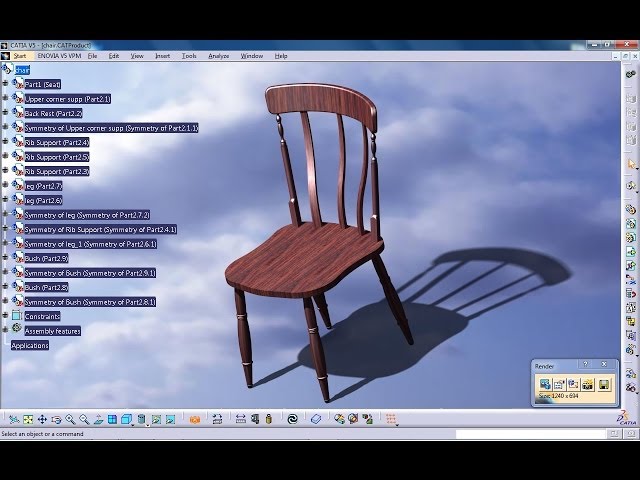The height and width of the screenshot is (480, 640).
Task: Select Symmetry of Rib Support tree item
Action: [x=100, y=229]
